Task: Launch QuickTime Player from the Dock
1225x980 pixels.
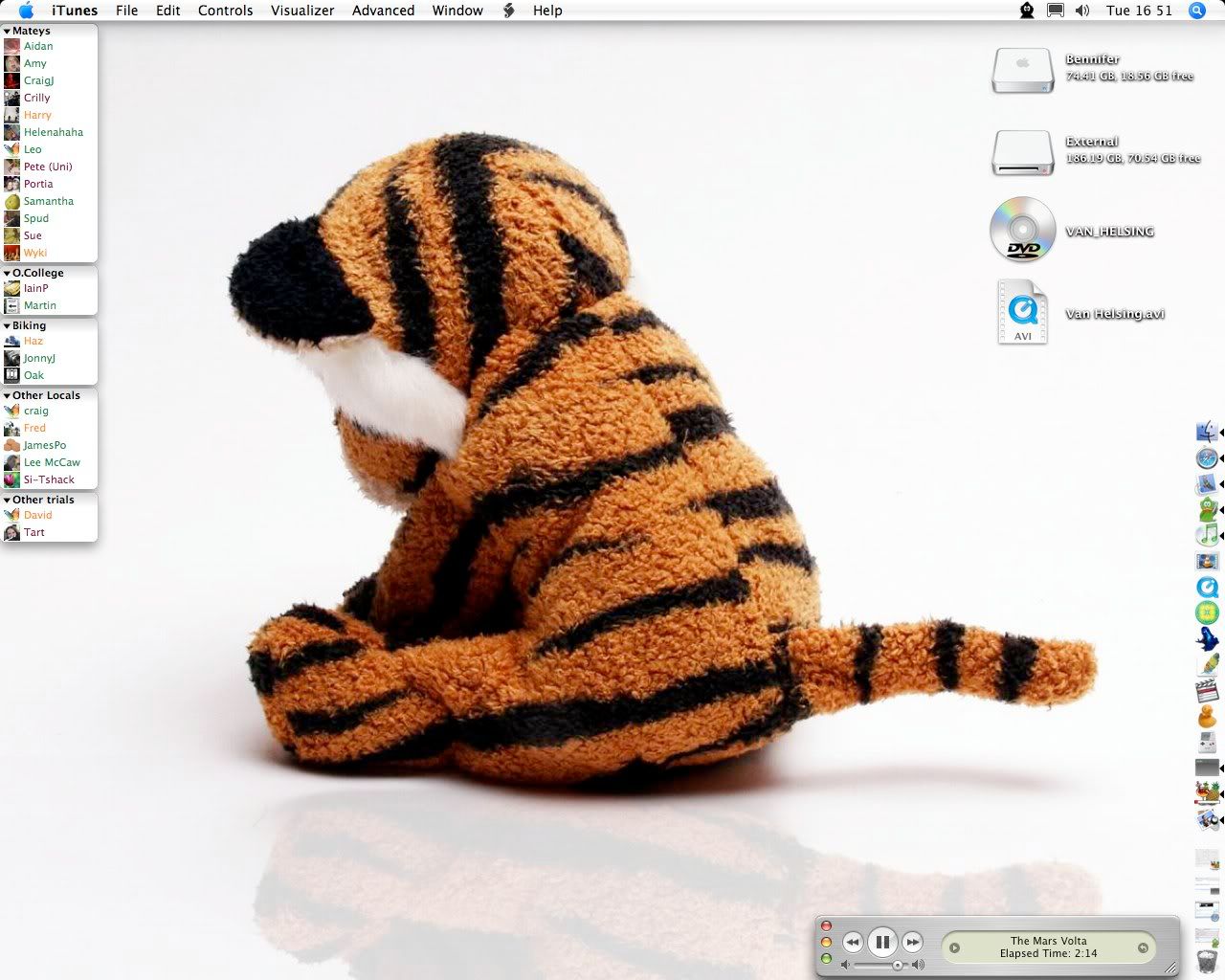Action: pos(1207,588)
